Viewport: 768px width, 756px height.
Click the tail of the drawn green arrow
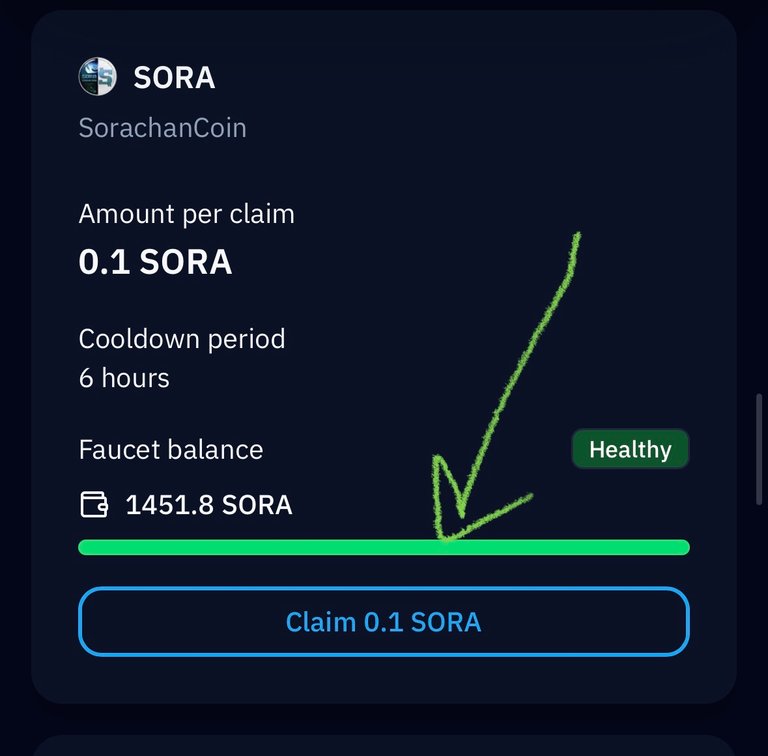pos(575,242)
